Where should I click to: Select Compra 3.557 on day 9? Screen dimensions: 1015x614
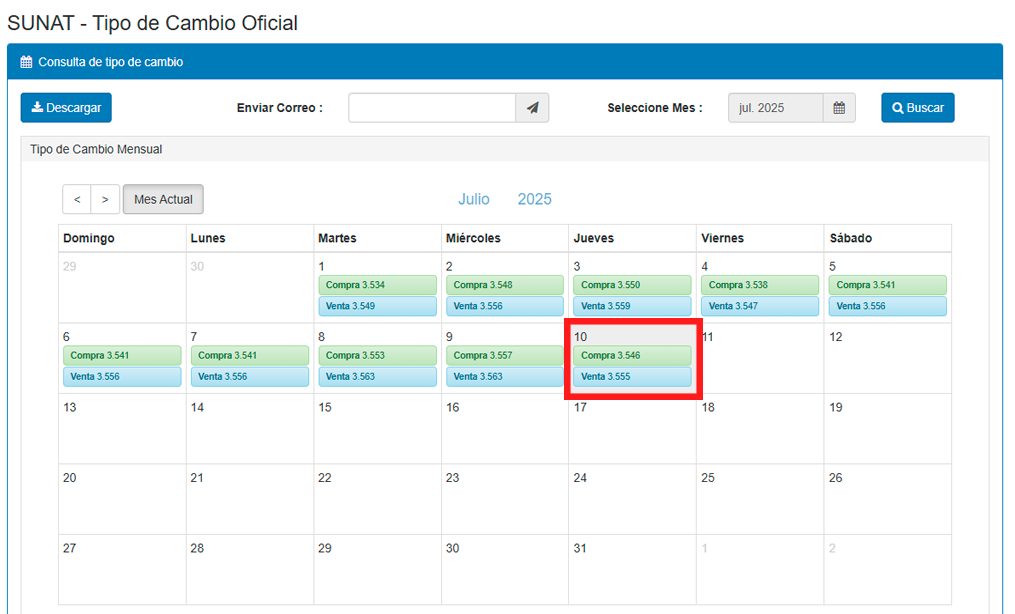tap(505, 355)
